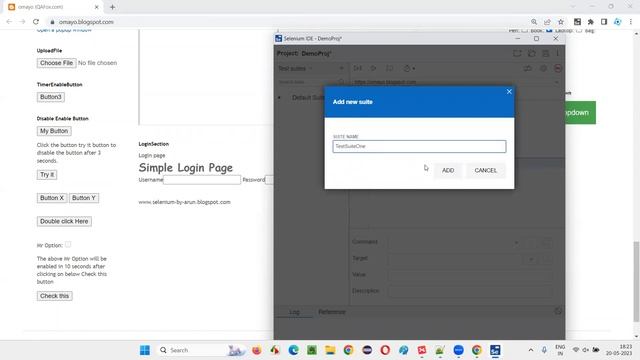The width and height of the screenshot is (640, 360).
Task: Toggle disable breakpoints icon
Action: (528, 68)
